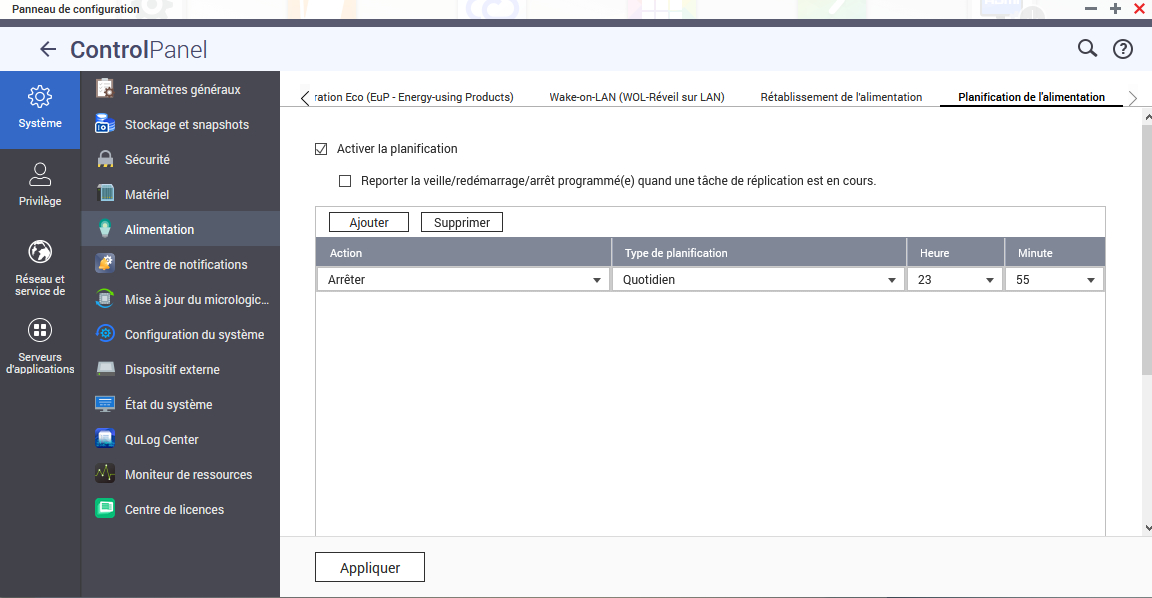Click the Ajouter button
Image resolution: width=1152 pixels, height=598 pixels.
click(x=369, y=223)
